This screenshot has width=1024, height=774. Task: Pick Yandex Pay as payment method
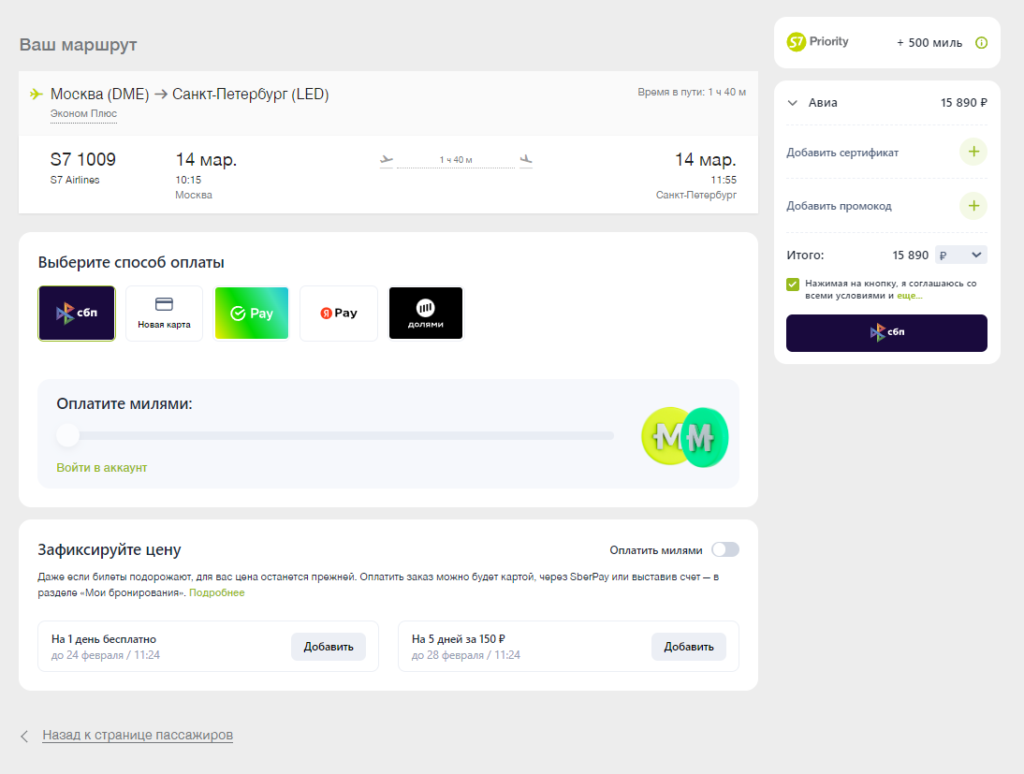coord(339,313)
